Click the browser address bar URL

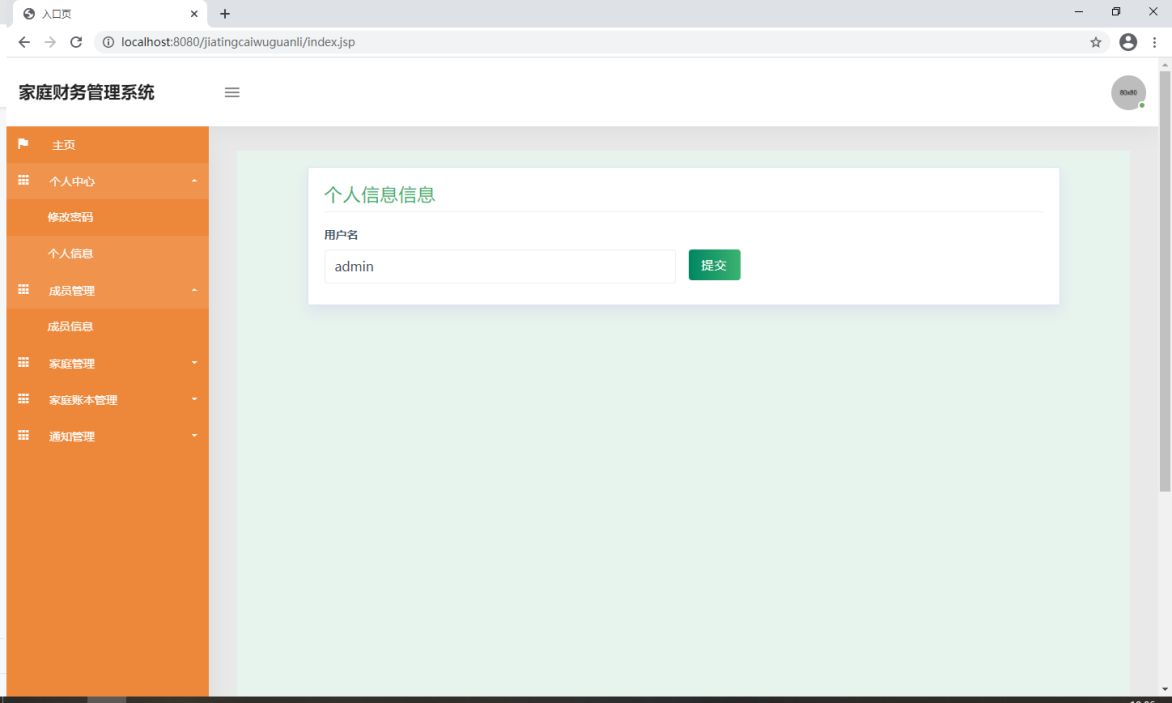[x=238, y=42]
